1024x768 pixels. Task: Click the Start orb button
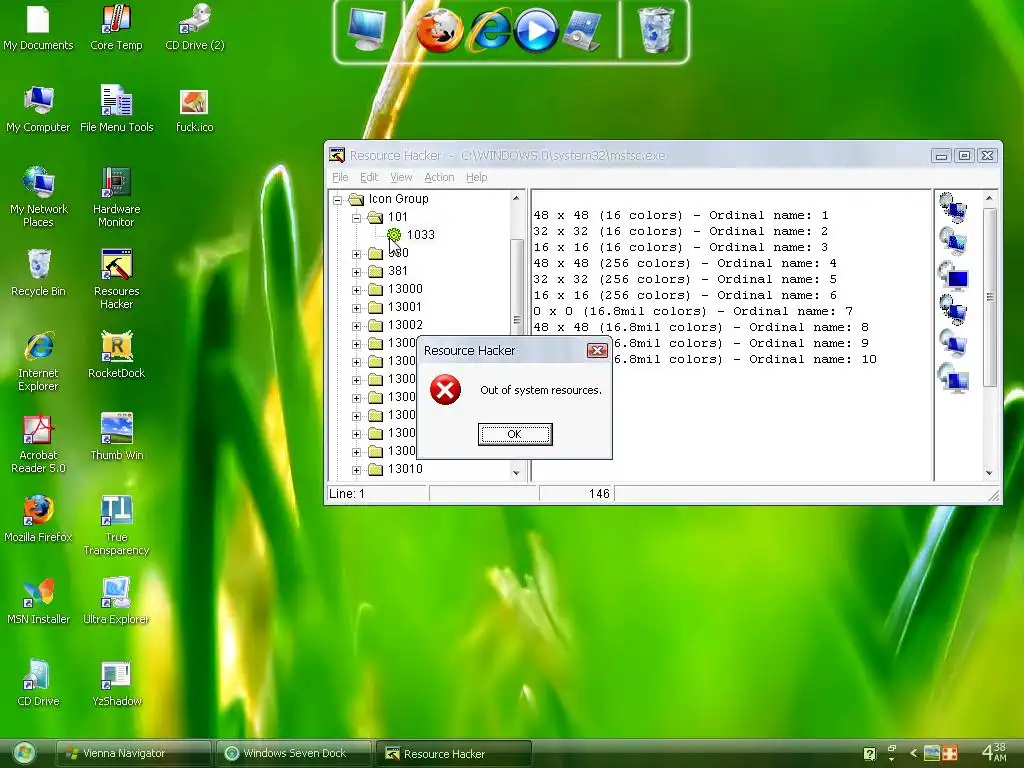(x=24, y=753)
